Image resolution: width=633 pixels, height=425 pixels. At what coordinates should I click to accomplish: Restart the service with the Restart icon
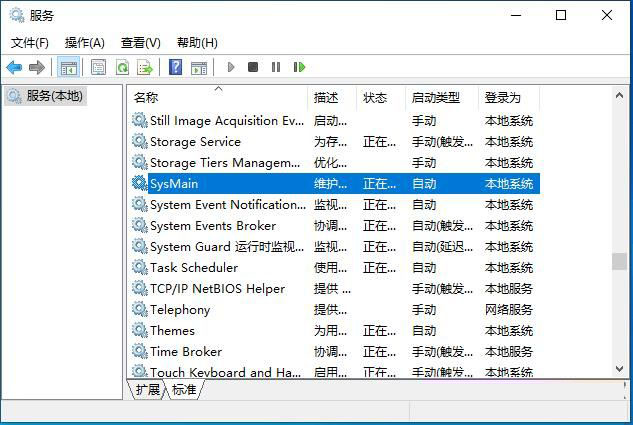[299, 67]
